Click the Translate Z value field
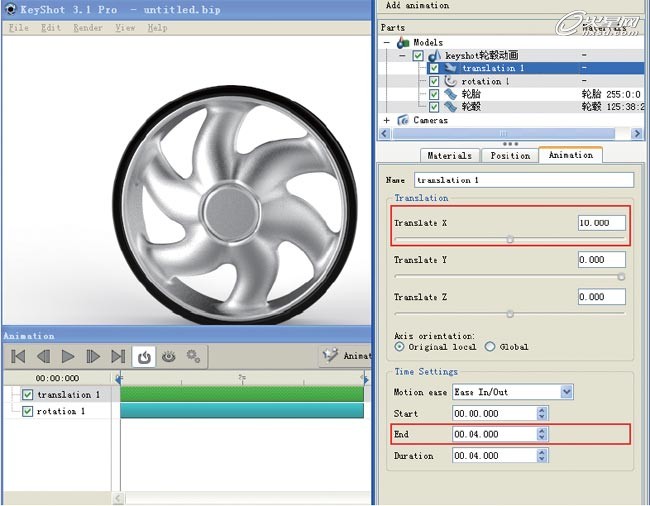The image size is (650, 506). [x=601, y=297]
